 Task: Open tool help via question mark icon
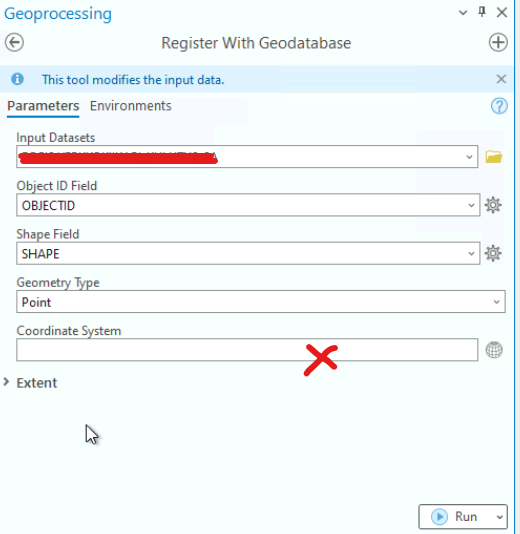tap(499, 106)
